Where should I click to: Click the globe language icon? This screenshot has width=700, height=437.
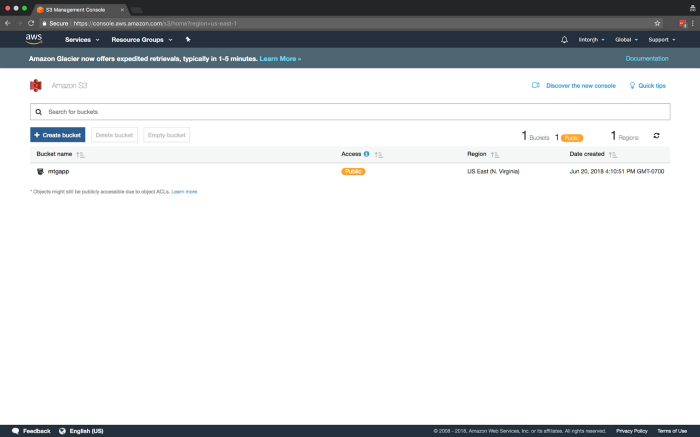[62, 431]
